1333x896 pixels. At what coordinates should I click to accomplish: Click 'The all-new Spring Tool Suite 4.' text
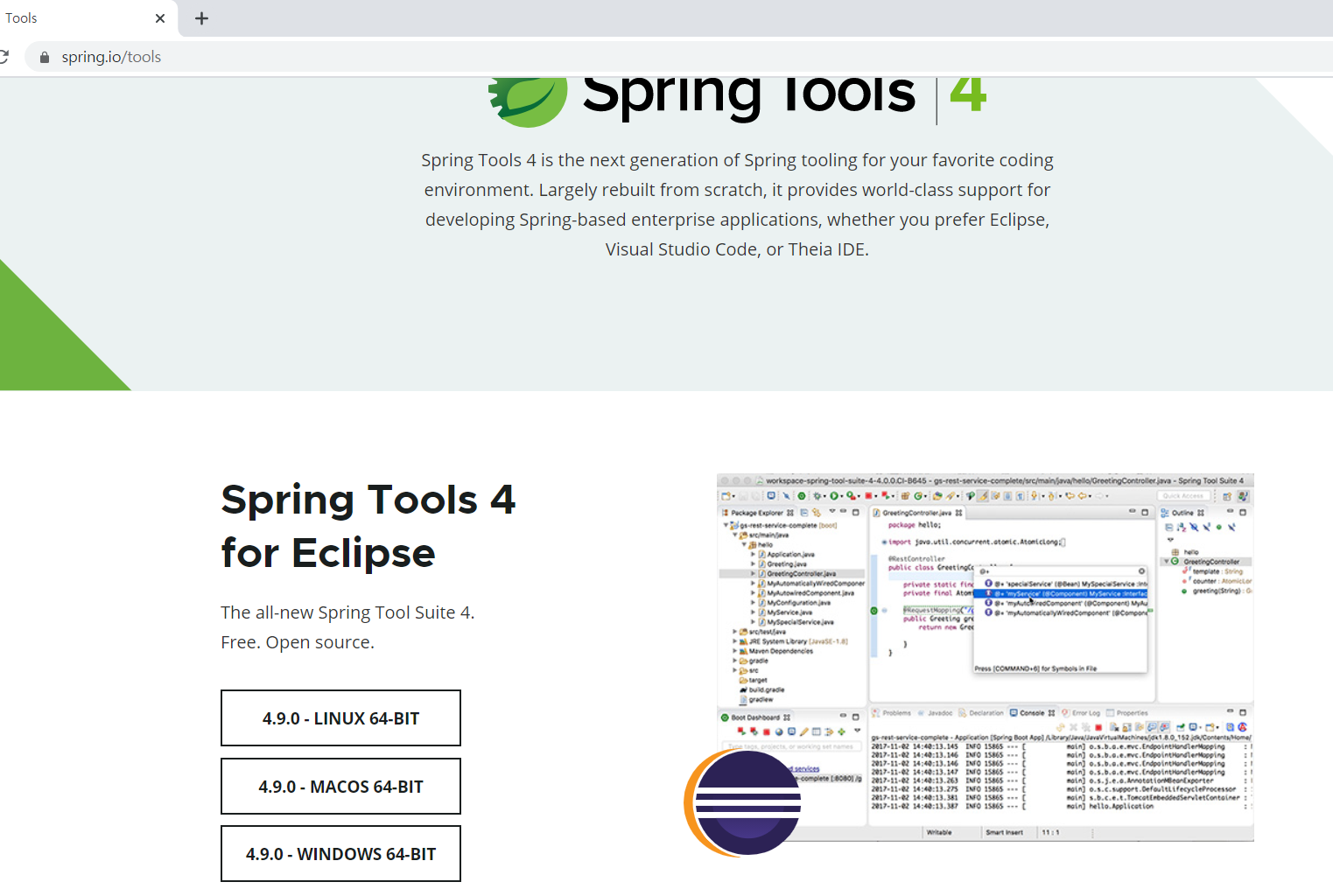pos(347,612)
